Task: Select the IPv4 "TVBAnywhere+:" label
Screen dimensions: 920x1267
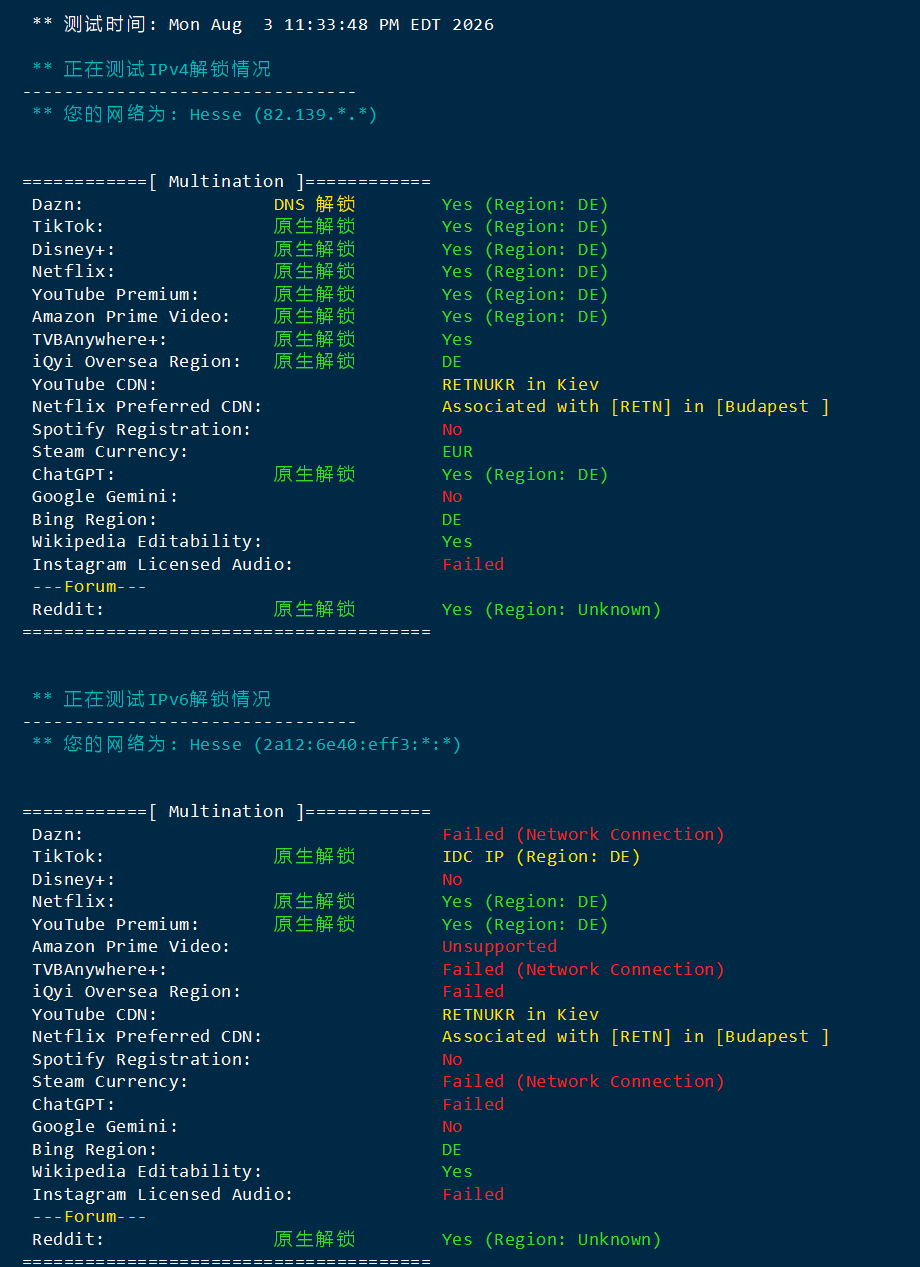Action: (x=100, y=340)
